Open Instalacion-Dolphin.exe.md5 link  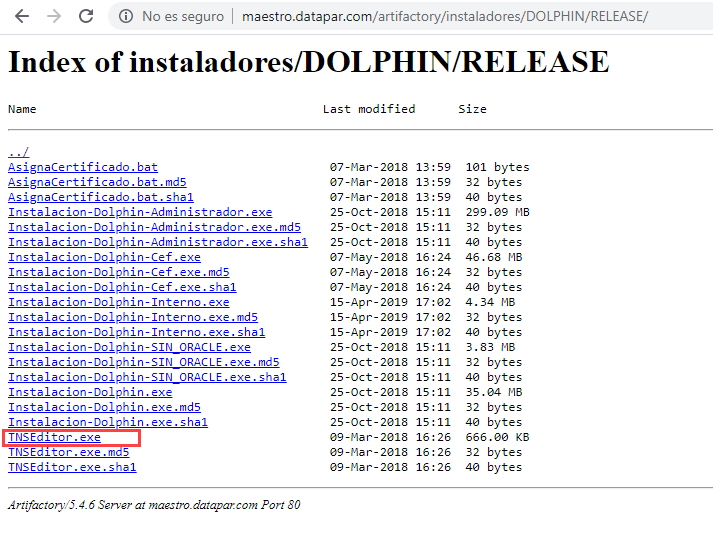click(x=104, y=407)
